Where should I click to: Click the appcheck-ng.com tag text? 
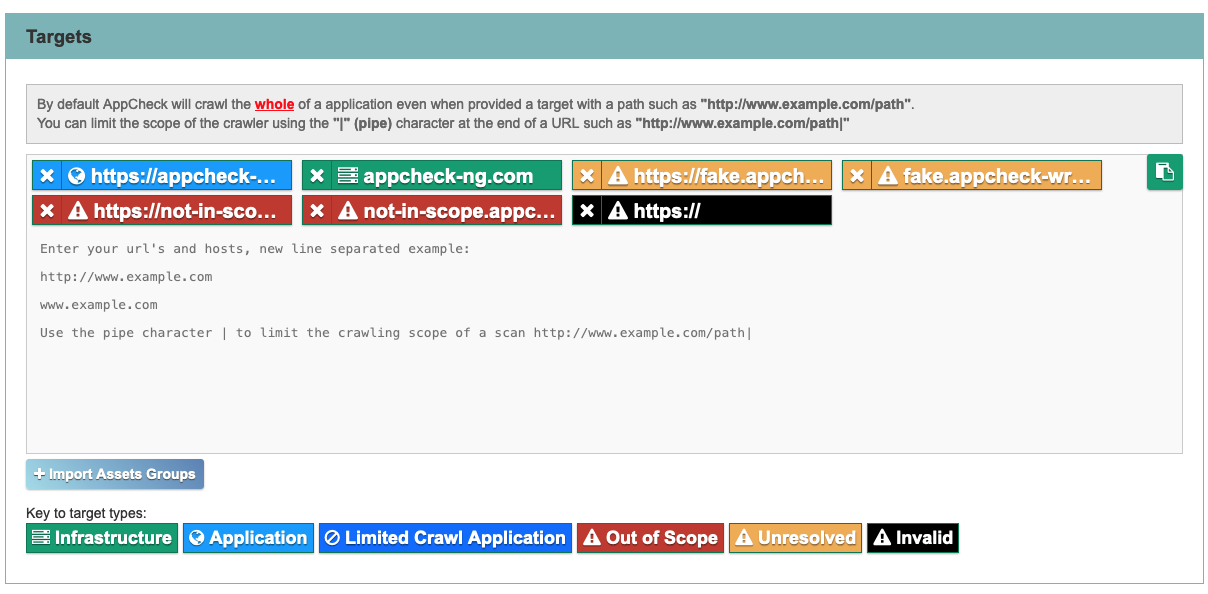[x=448, y=176]
